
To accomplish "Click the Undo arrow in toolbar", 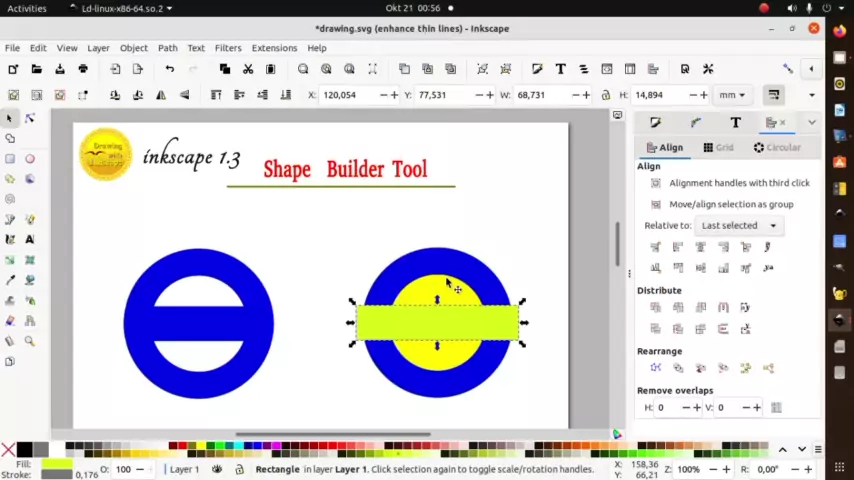I will click(x=169, y=69).
